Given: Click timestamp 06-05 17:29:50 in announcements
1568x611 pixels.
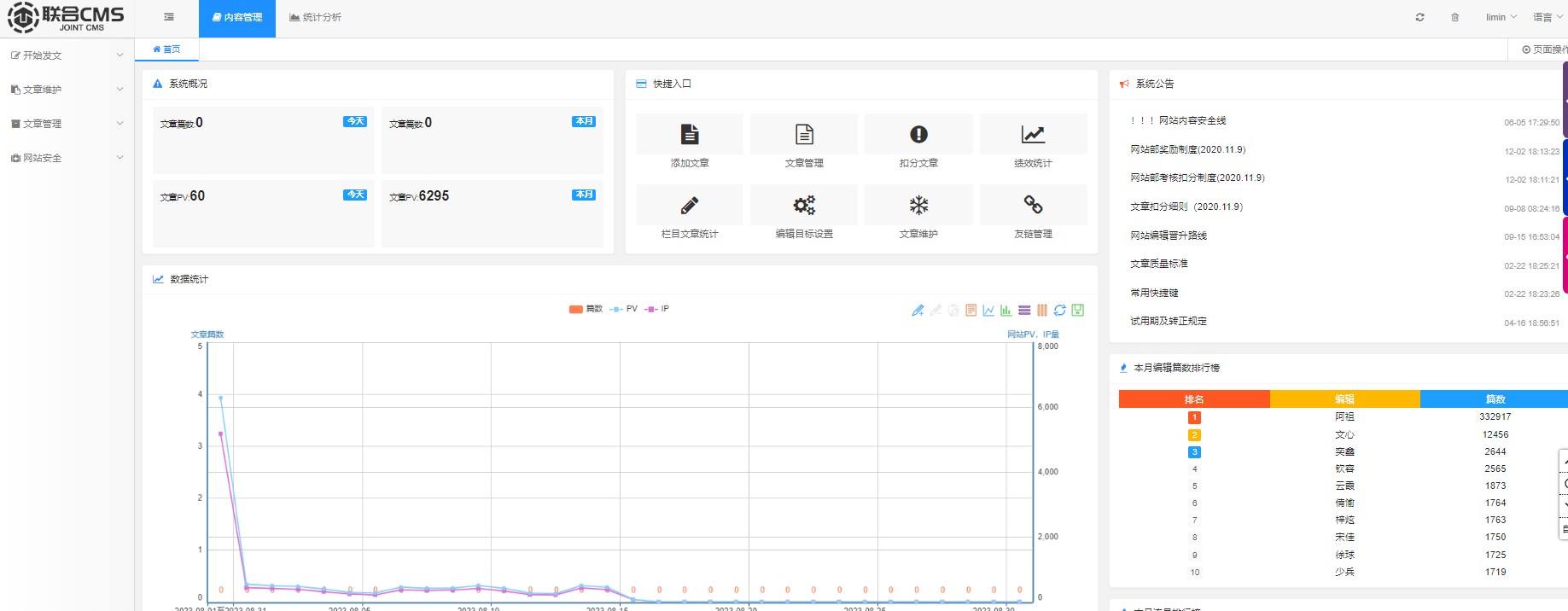Looking at the screenshot, I should point(1531,123).
